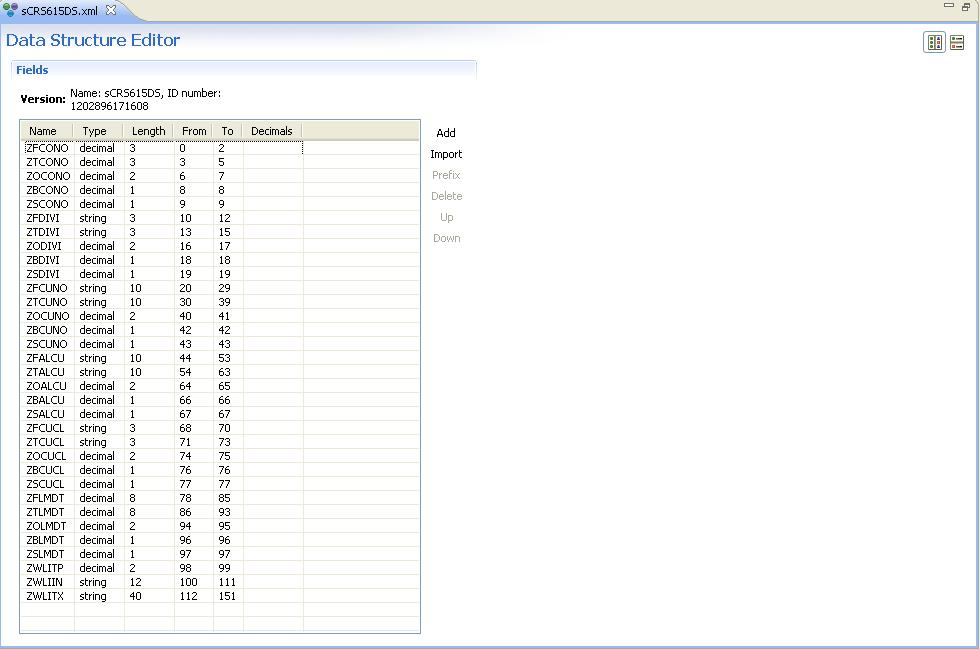Move field up with Up button

pyautogui.click(x=446, y=218)
